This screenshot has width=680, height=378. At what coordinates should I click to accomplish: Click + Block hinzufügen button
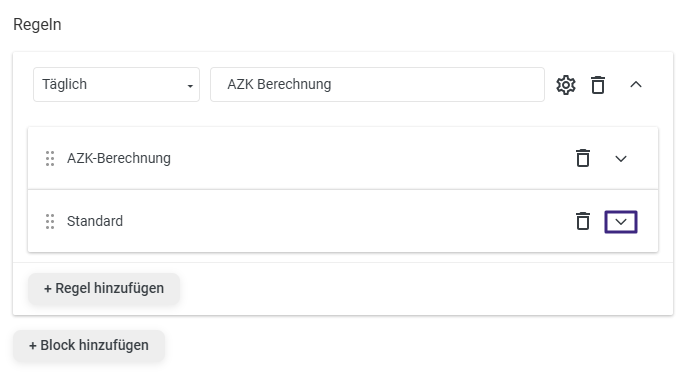click(89, 345)
